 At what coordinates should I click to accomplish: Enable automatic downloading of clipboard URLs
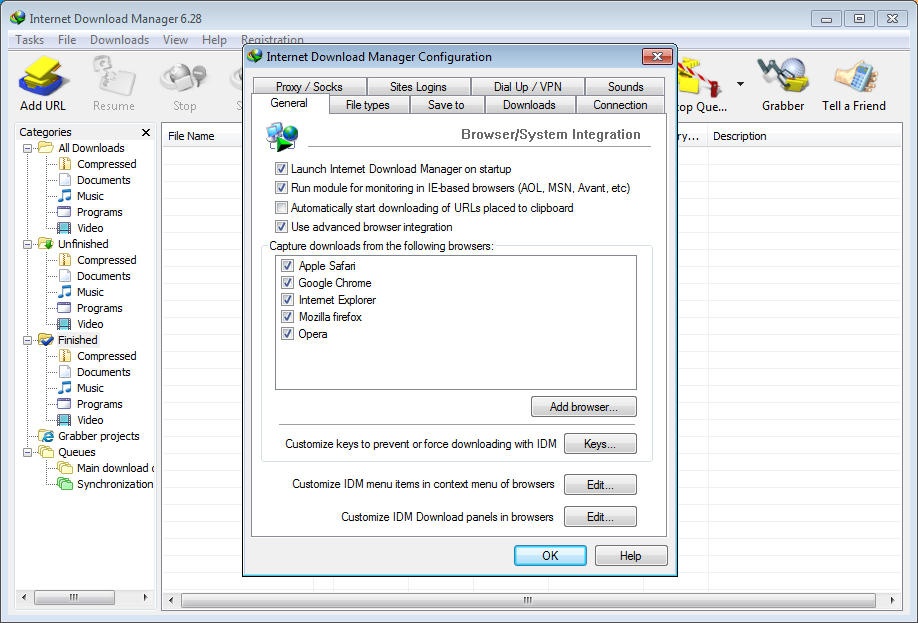[282, 208]
